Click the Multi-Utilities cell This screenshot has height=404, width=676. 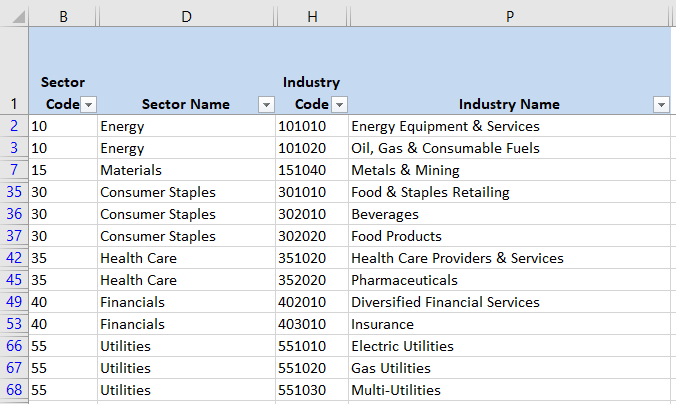(x=510, y=390)
